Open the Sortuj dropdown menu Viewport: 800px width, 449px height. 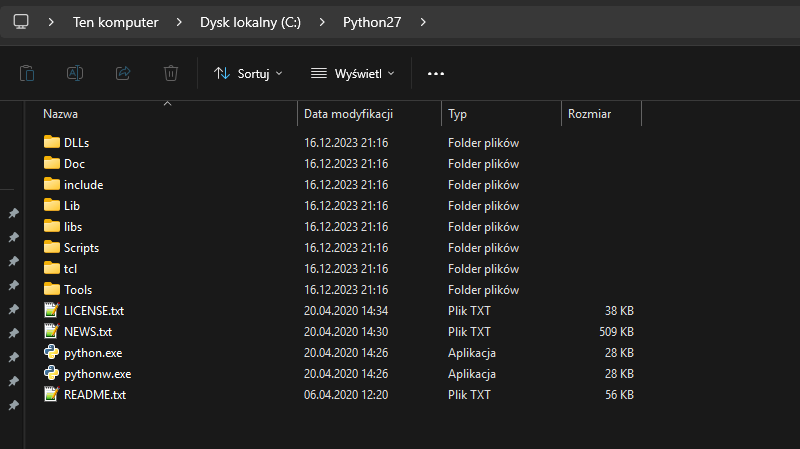pos(248,73)
